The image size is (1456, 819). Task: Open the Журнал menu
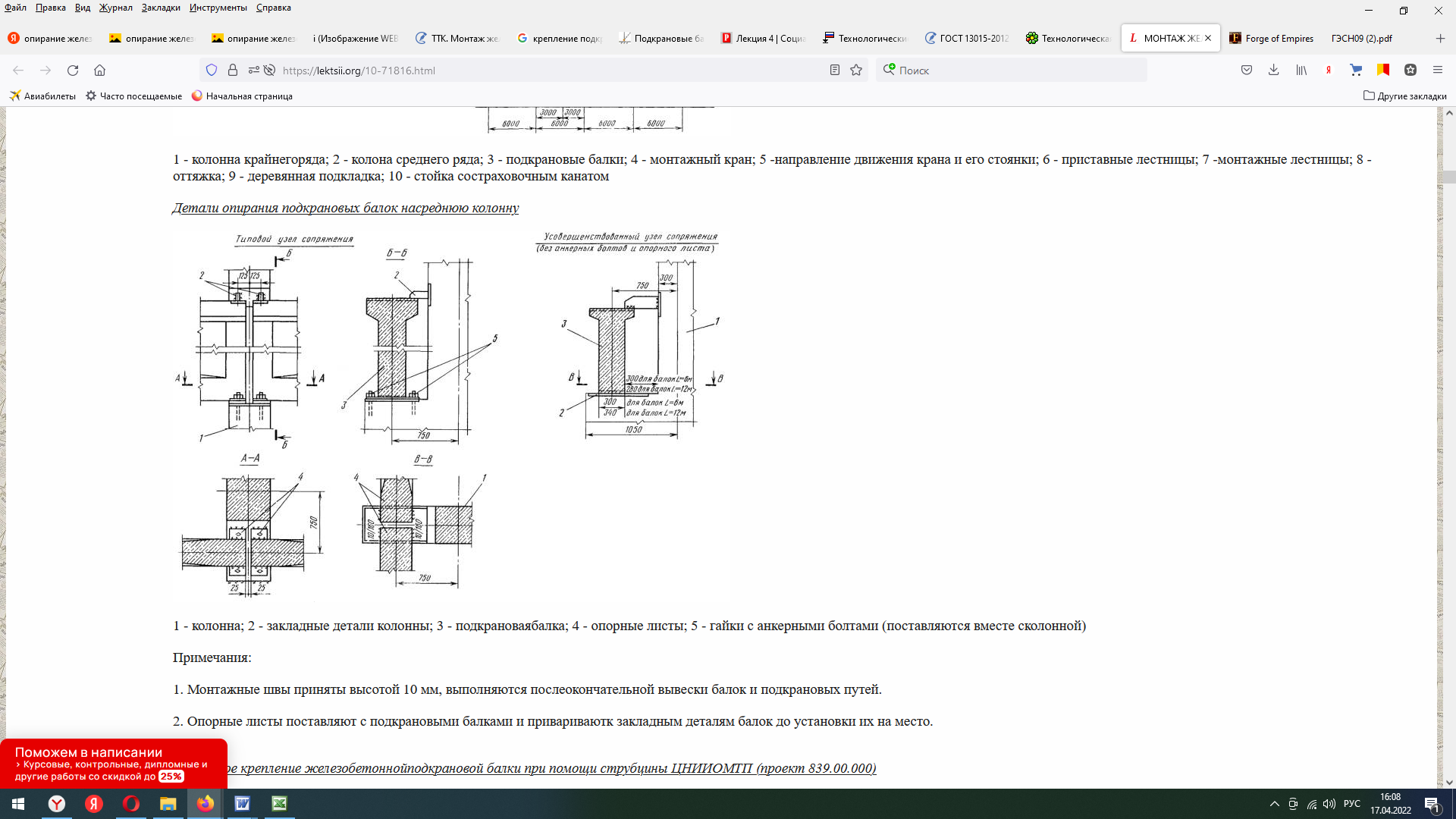(116, 8)
